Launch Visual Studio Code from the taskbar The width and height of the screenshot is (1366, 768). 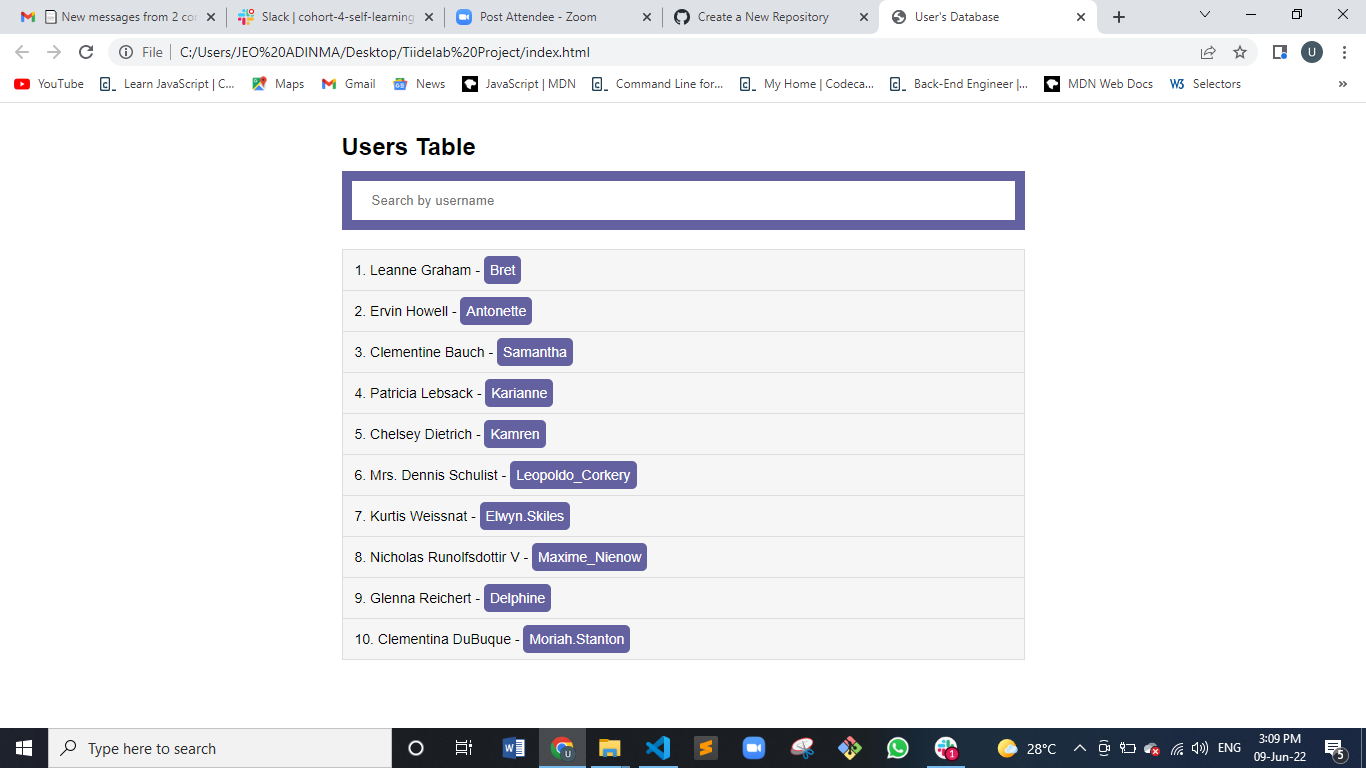[658, 747]
